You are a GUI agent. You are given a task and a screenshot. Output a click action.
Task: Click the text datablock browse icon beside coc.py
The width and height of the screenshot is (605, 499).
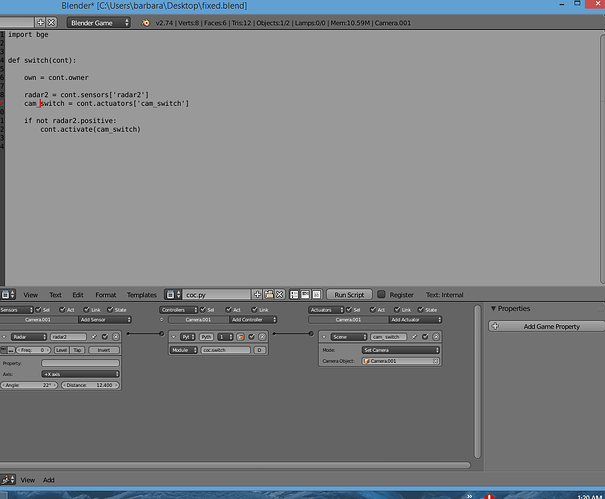(x=172, y=295)
